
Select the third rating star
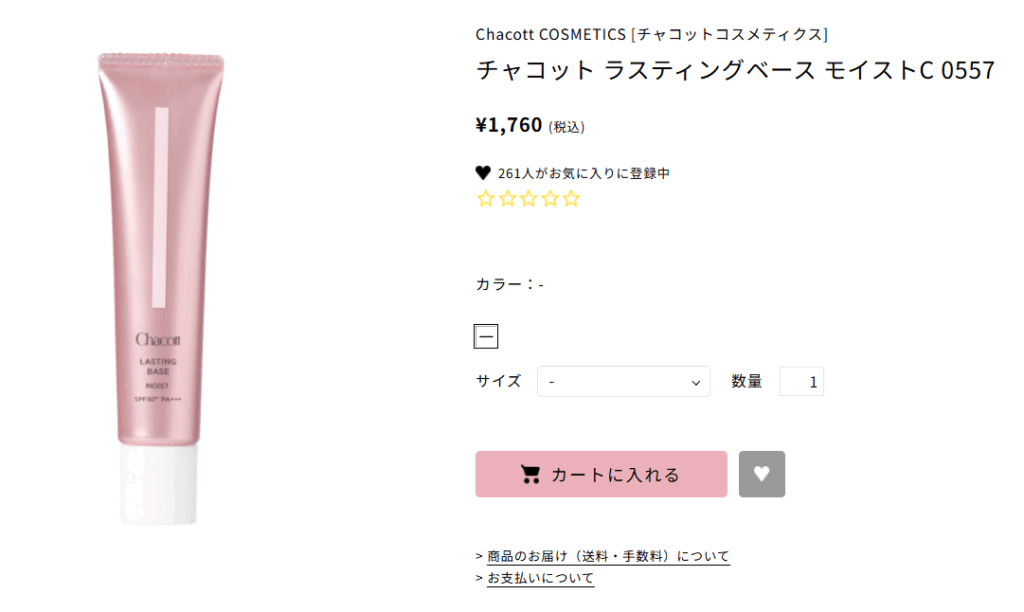coord(528,198)
